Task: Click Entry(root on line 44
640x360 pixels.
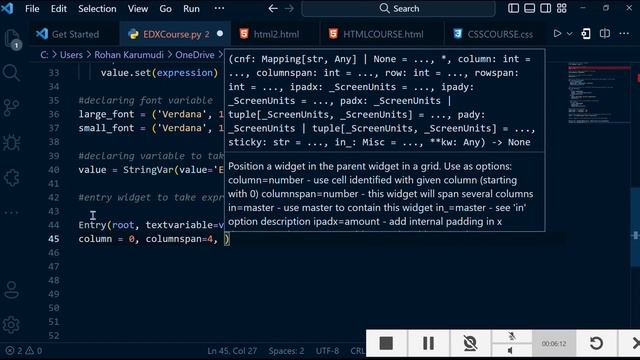Action: click(x=106, y=225)
